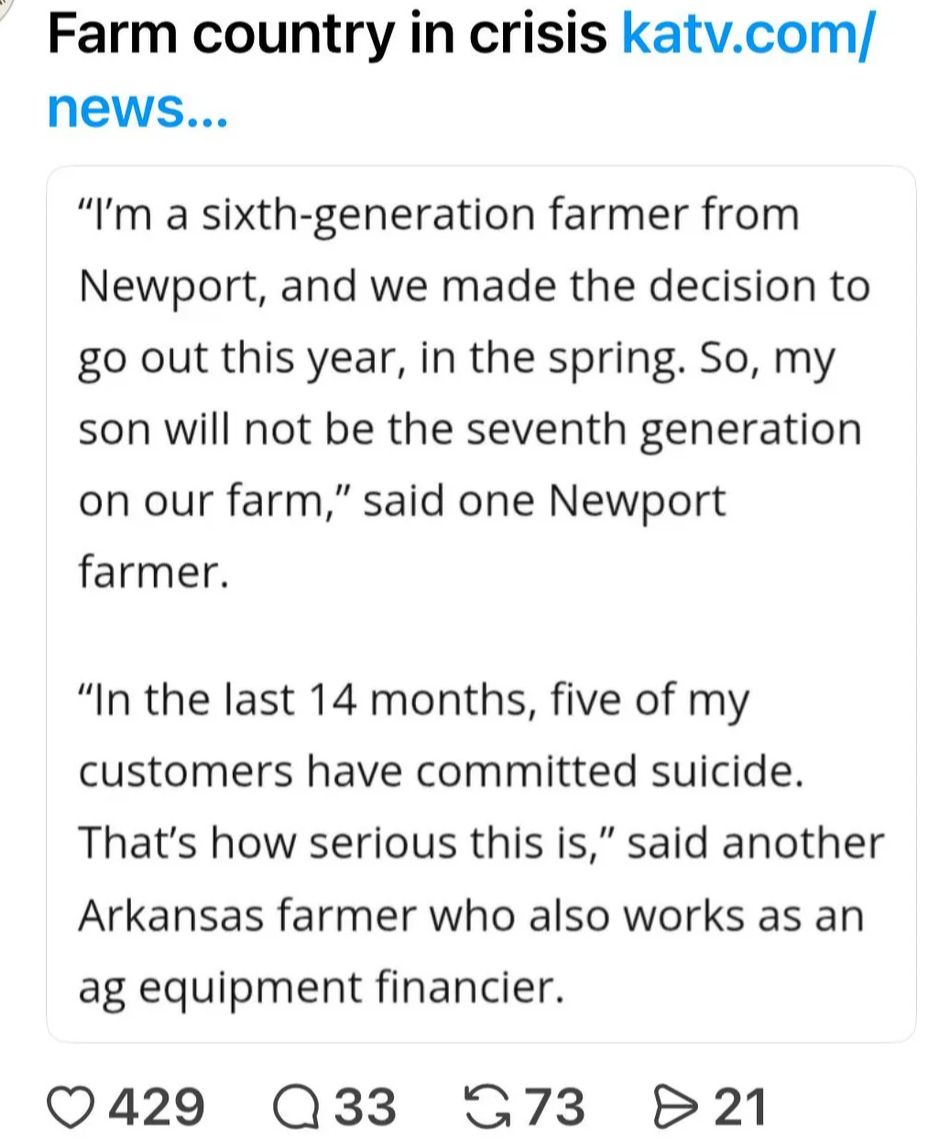950x1145 pixels.
Task: Select the "In the last 14 months" paragraph
Action: pos(480,843)
